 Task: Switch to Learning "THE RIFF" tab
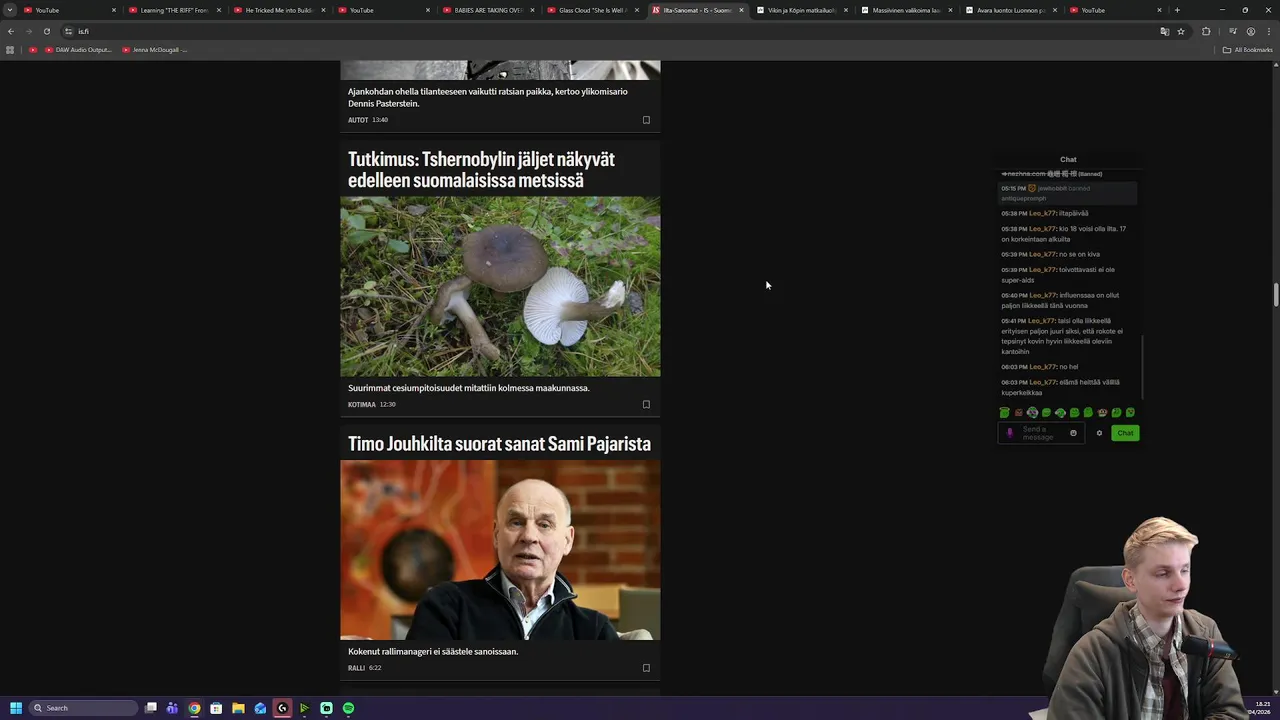pos(173,10)
